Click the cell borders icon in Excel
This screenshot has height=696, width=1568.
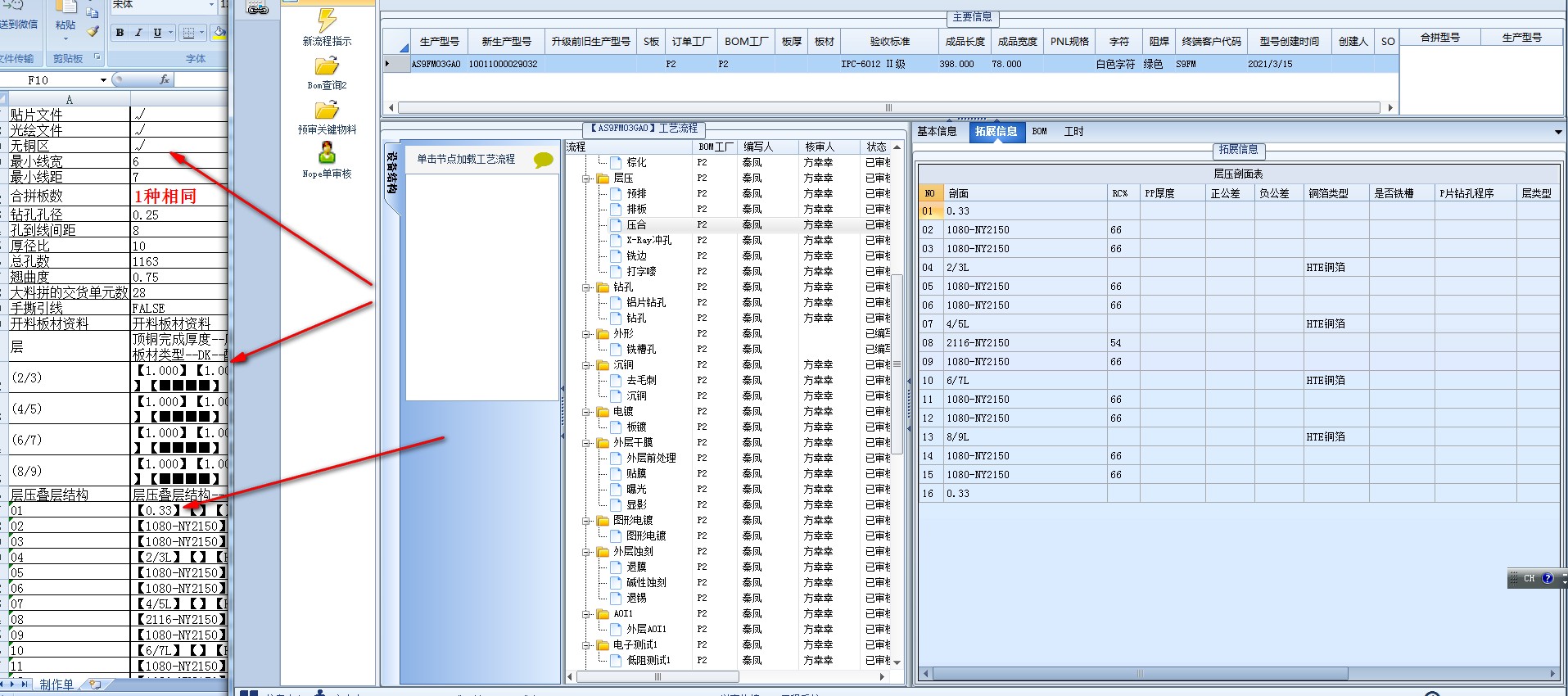(189, 33)
